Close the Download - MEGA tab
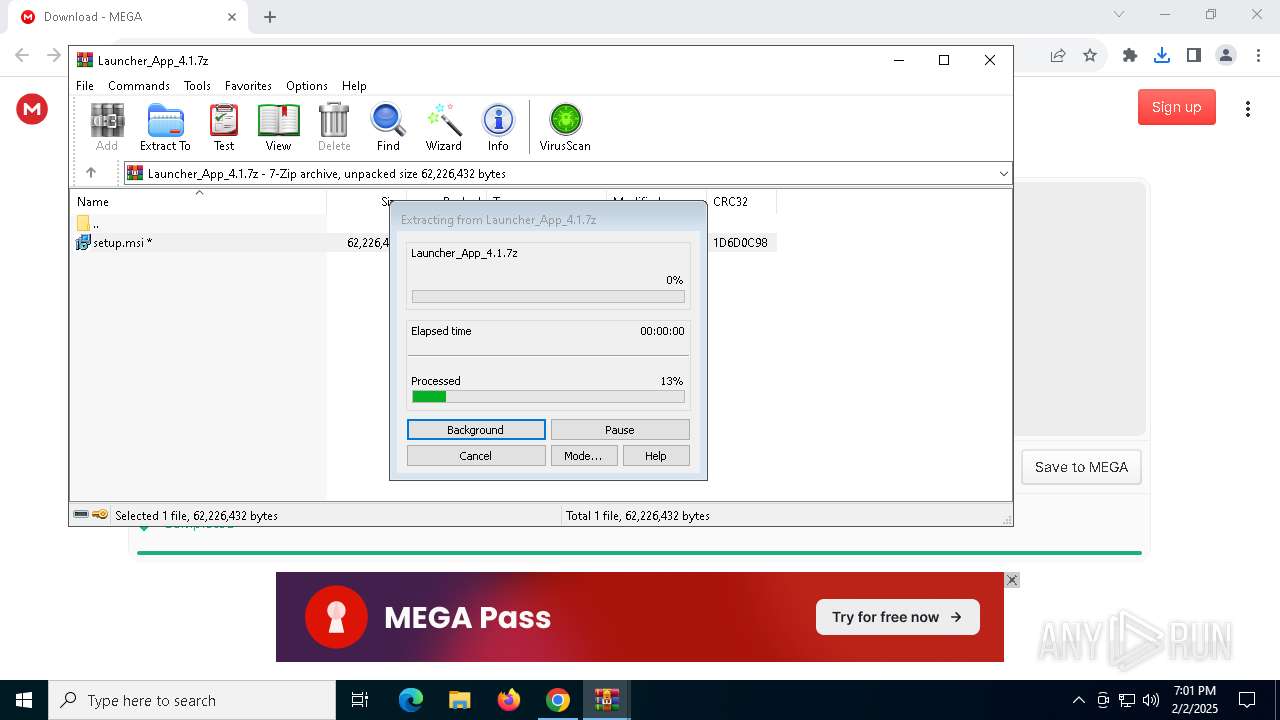 232,17
